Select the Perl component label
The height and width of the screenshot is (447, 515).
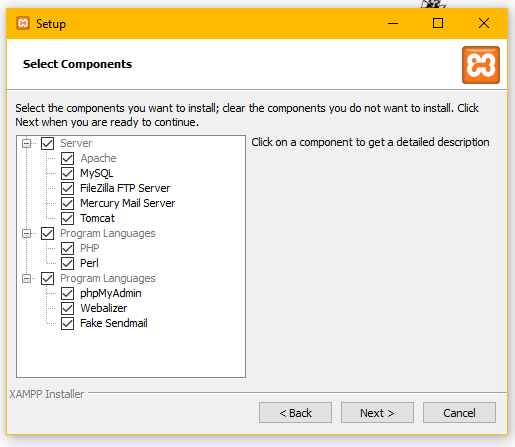pyautogui.click(x=89, y=263)
